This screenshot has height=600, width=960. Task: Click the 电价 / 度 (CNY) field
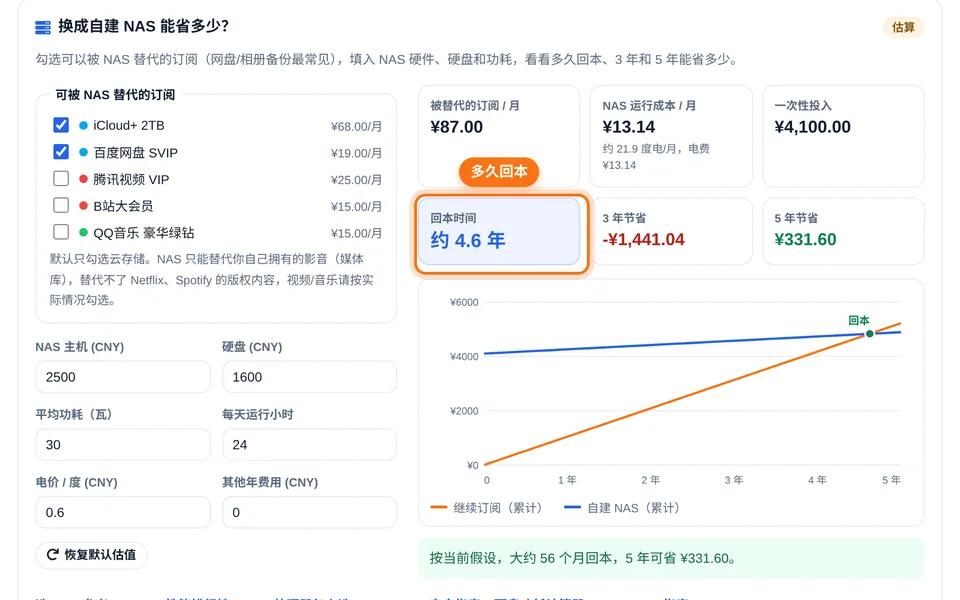click(x=123, y=512)
